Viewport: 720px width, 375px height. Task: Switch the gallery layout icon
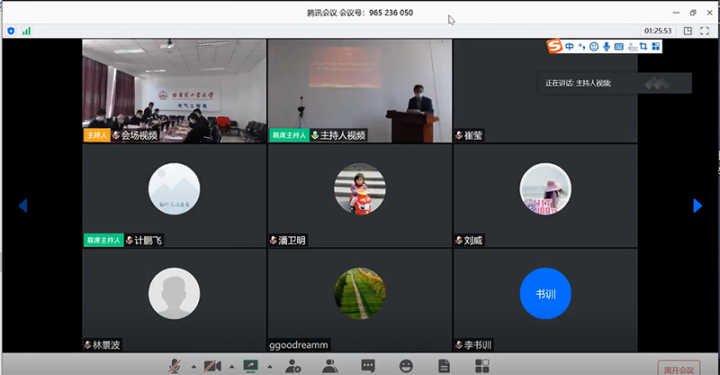pyautogui.click(x=688, y=31)
